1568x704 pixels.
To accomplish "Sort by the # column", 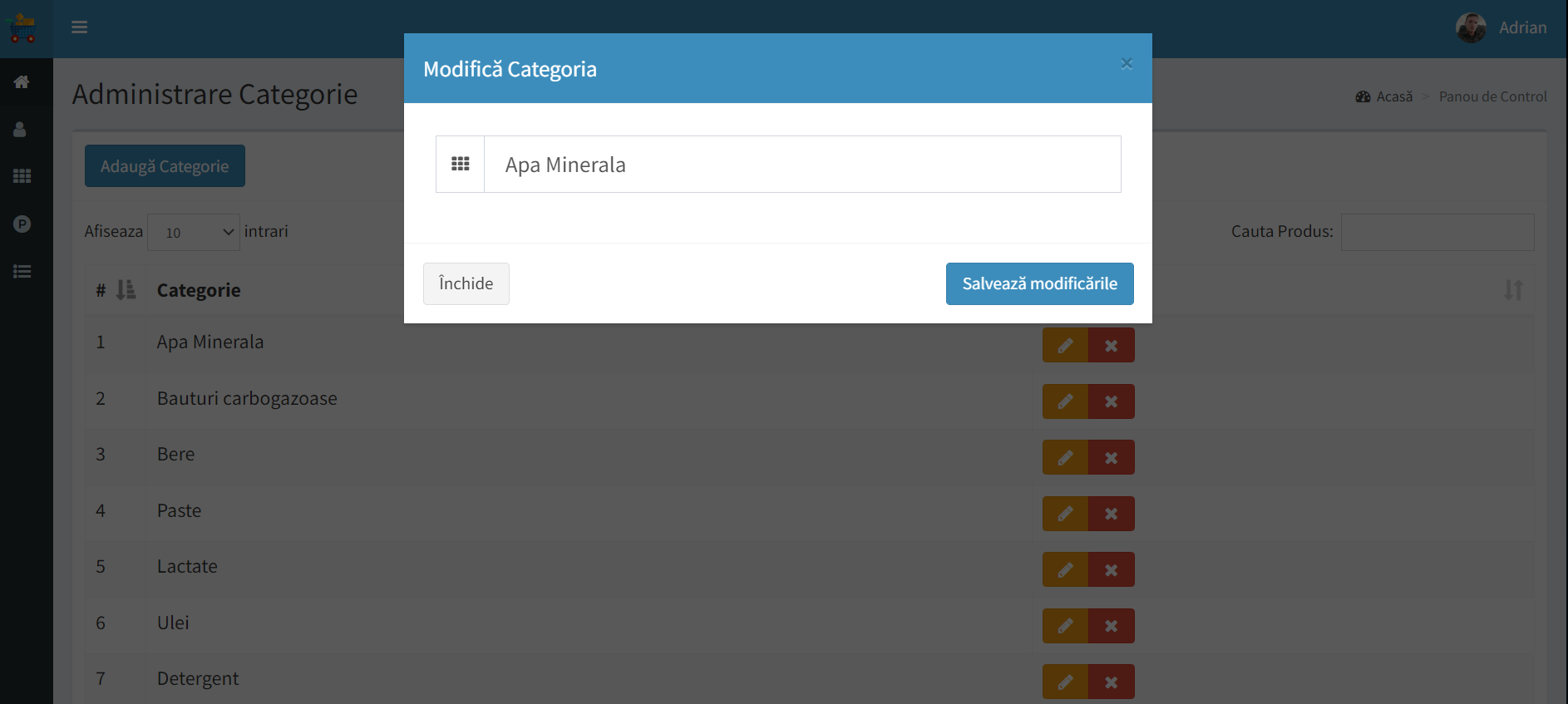I will 125,290.
